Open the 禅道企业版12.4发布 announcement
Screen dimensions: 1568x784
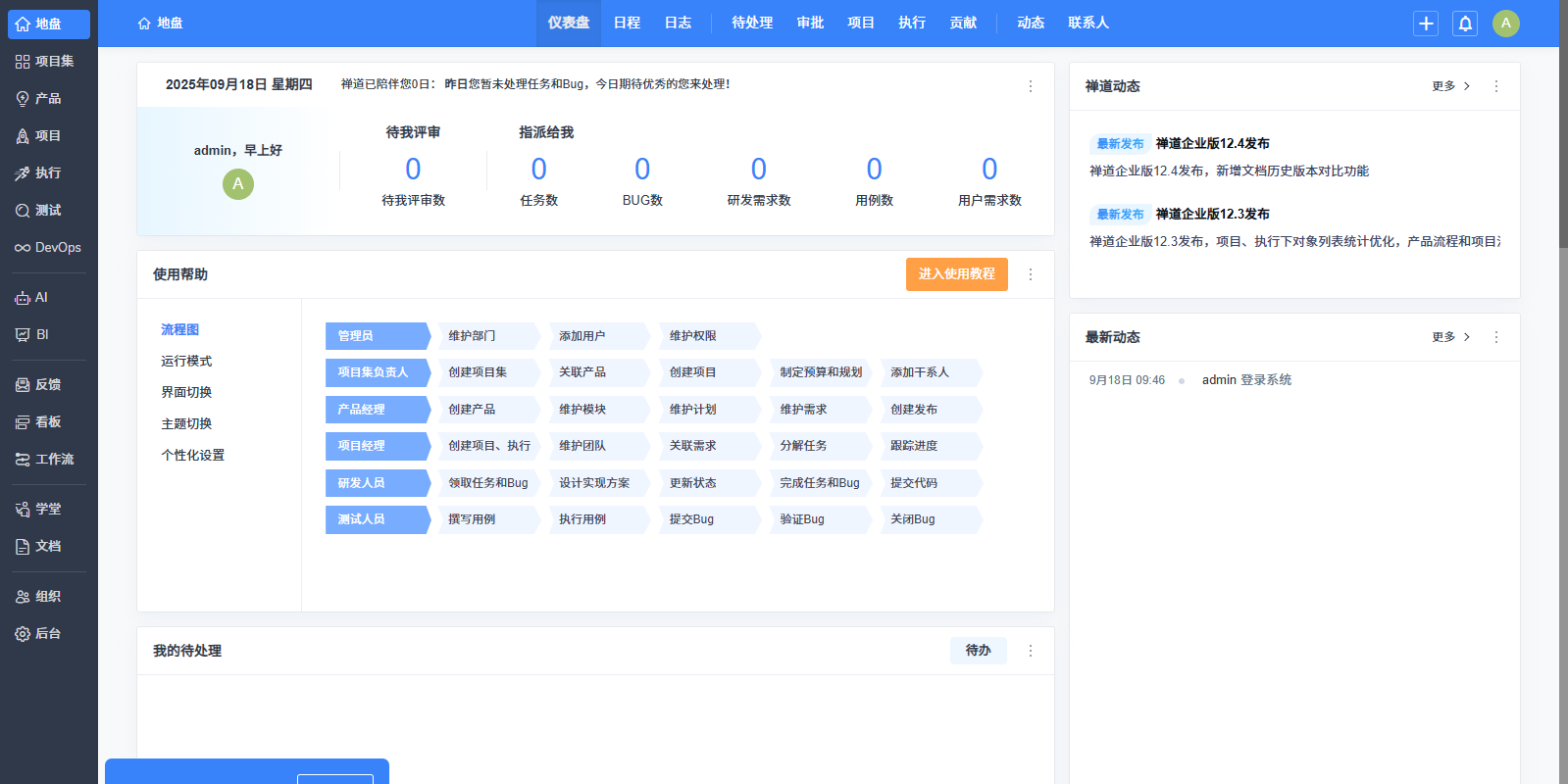pyautogui.click(x=1212, y=144)
